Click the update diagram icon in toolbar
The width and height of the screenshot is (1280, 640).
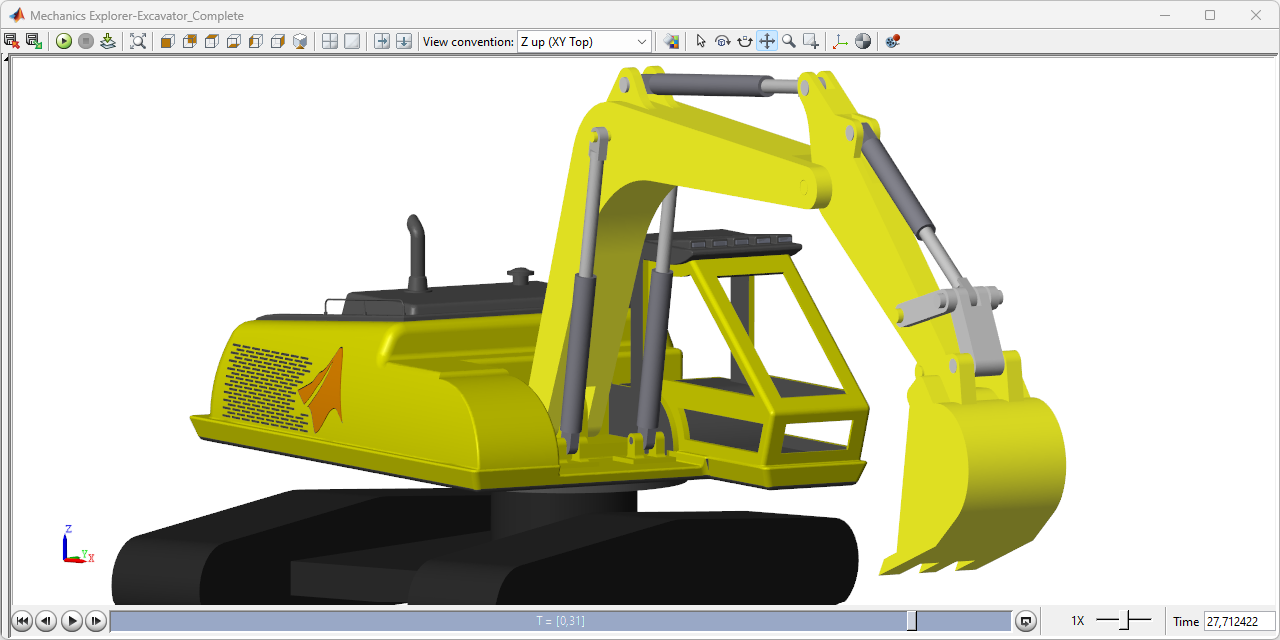point(108,41)
